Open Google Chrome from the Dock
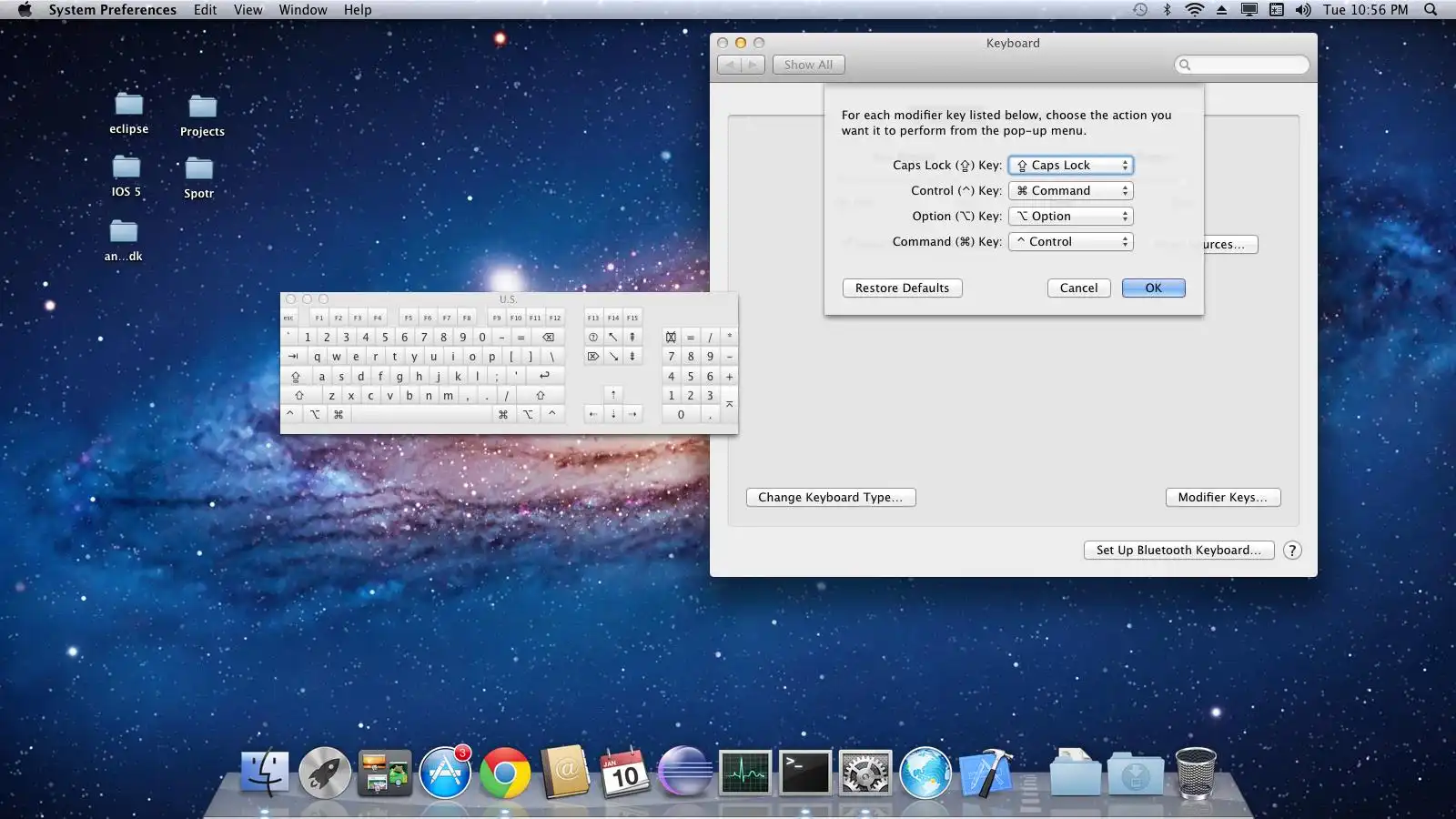 pos(507,773)
